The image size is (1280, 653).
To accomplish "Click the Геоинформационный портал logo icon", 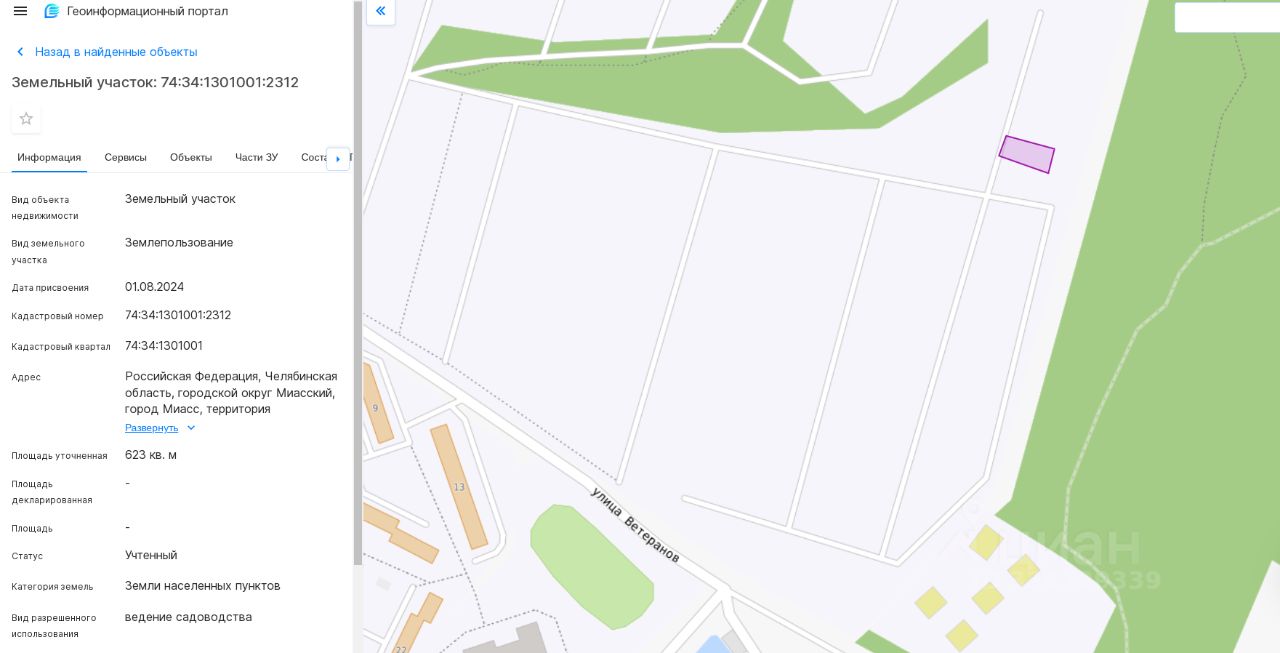I will click(52, 11).
